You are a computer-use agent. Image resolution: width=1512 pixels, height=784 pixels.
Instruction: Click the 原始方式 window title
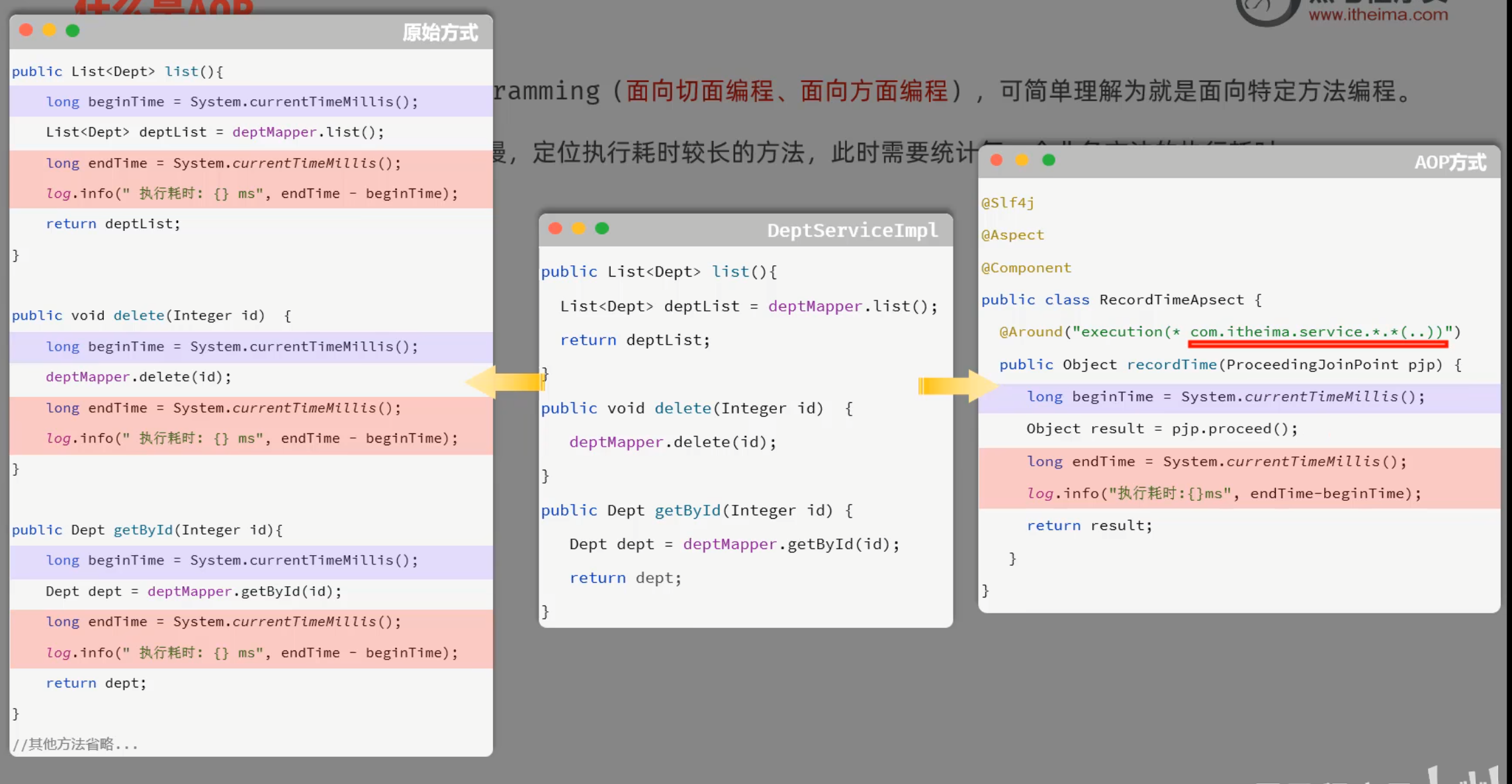tap(440, 32)
